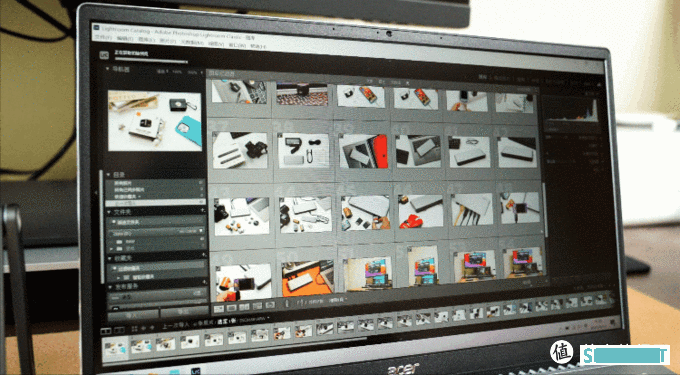Select the orange desk photo thumbnail in grid
This screenshot has height=375, width=680.
coord(307,276)
